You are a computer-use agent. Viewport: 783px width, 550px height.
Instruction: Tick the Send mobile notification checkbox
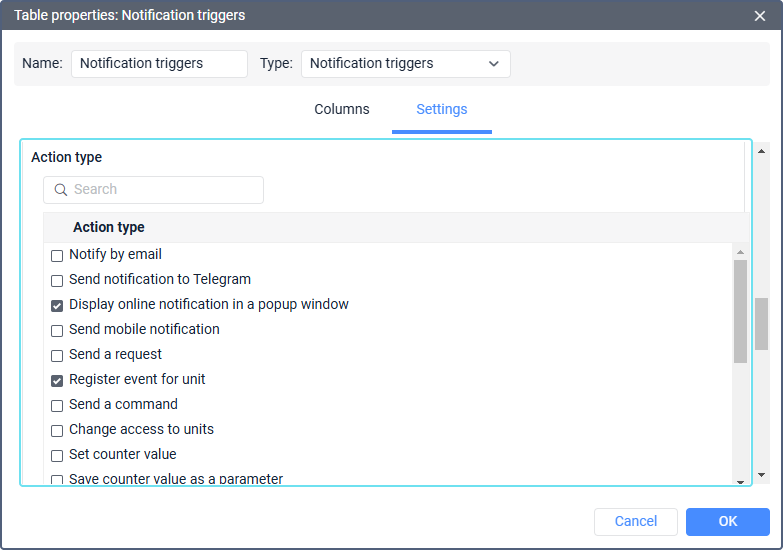point(57,331)
